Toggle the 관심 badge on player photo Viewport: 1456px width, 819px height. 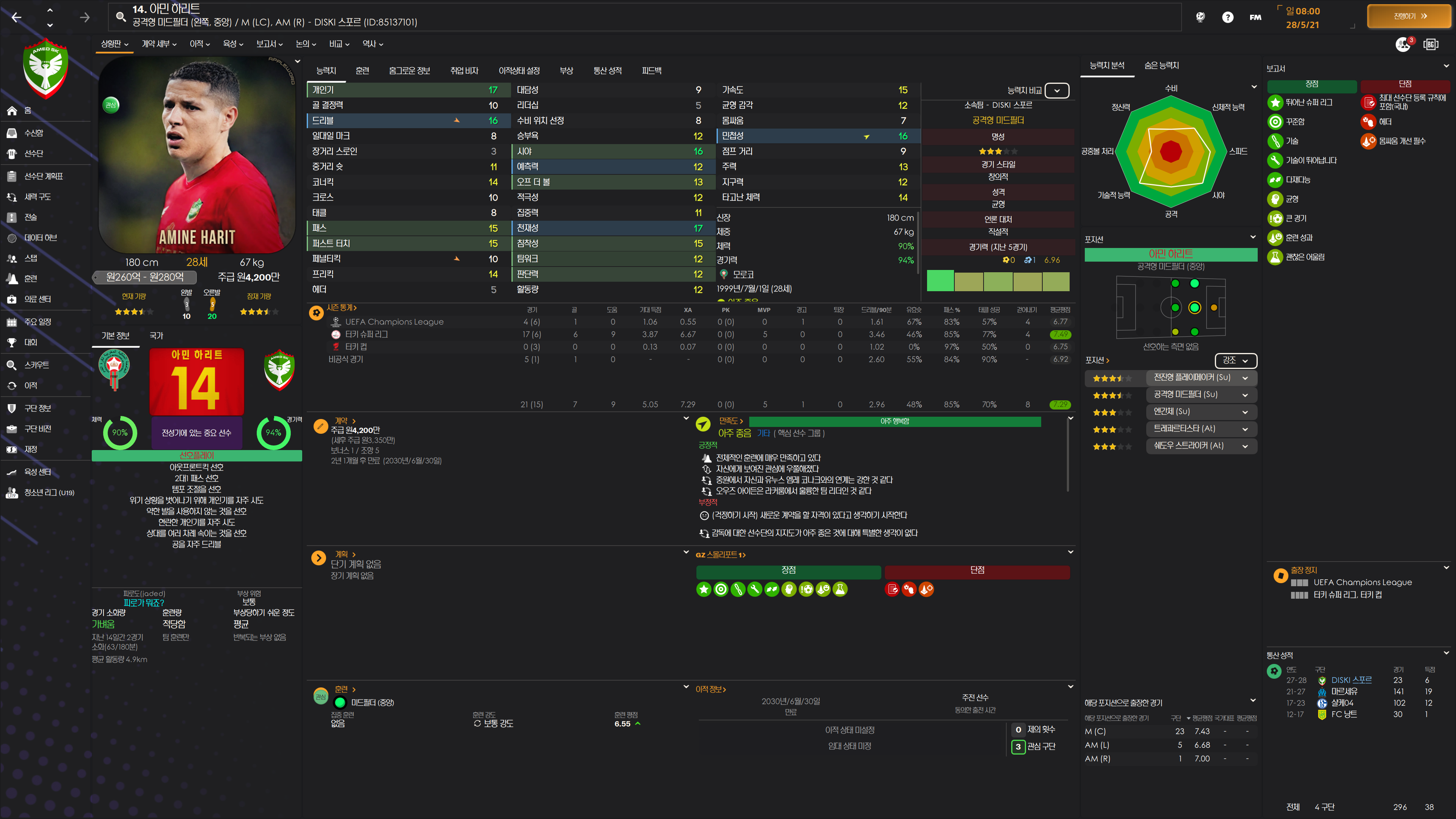tap(111, 105)
